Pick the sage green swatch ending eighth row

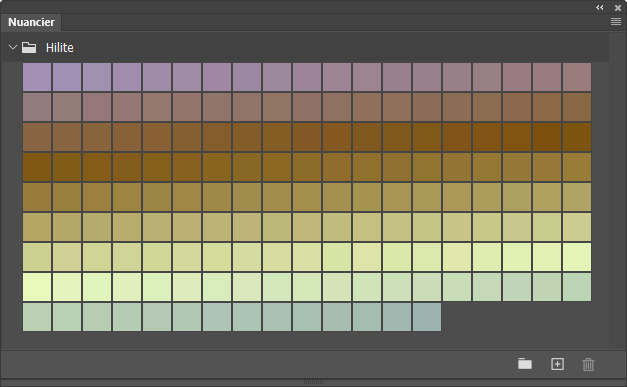click(x=577, y=287)
